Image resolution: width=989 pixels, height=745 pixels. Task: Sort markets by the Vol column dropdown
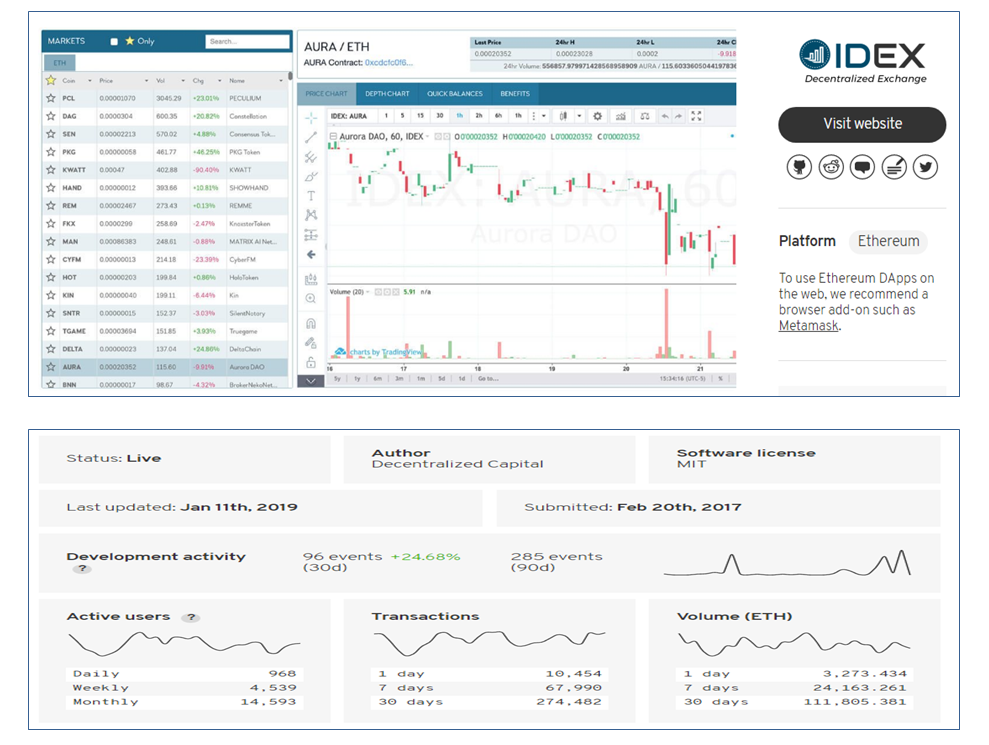(x=183, y=81)
